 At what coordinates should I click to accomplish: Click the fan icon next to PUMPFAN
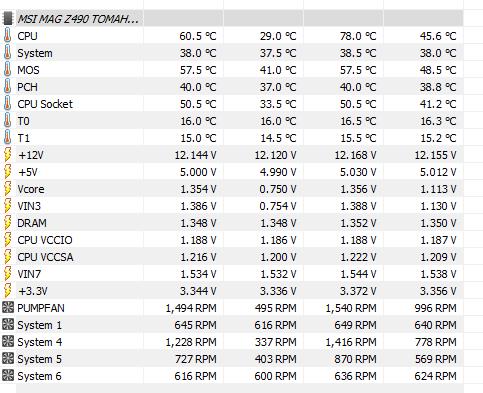pyautogui.click(x=8, y=308)
